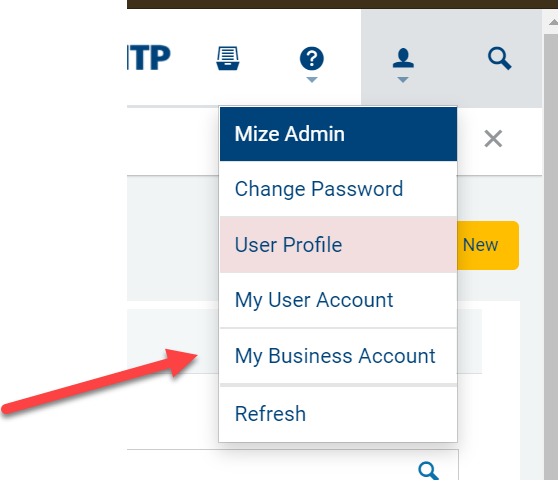
Task: Click the gray X close icon
Action: 493,138
